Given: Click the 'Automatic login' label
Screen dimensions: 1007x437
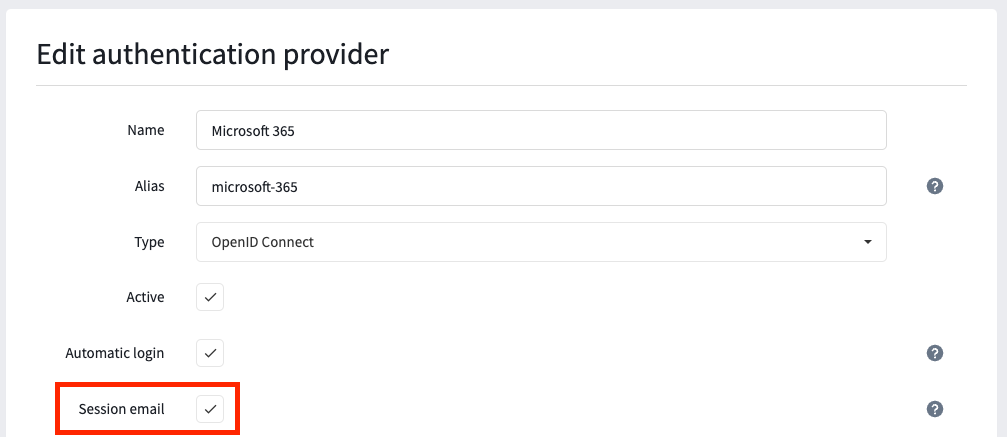Looking at the screenshot, I should tap(115, 353).
